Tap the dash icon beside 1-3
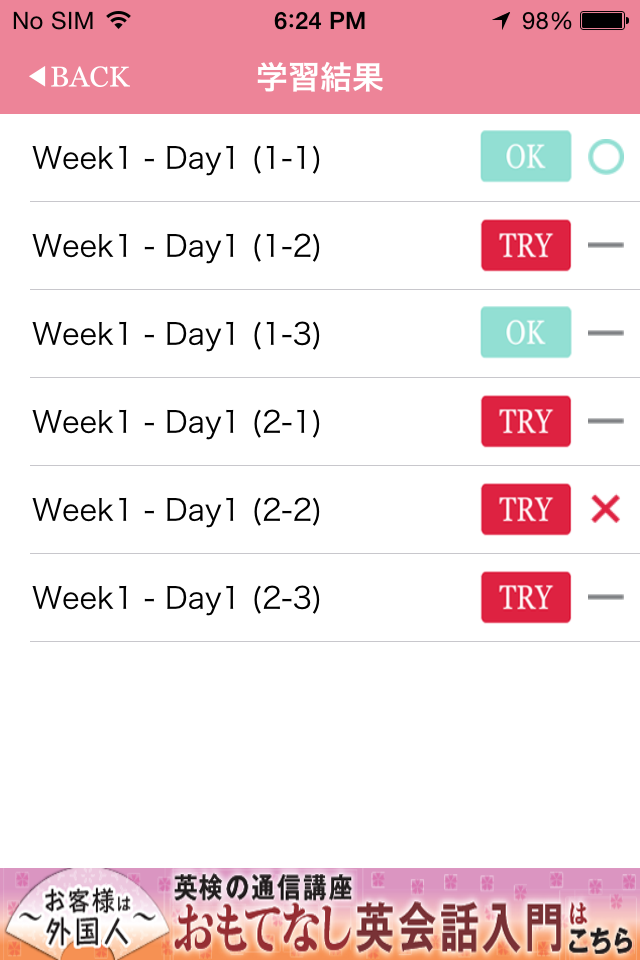This screenshot has width=640, height=960. (x=605, y=333)
